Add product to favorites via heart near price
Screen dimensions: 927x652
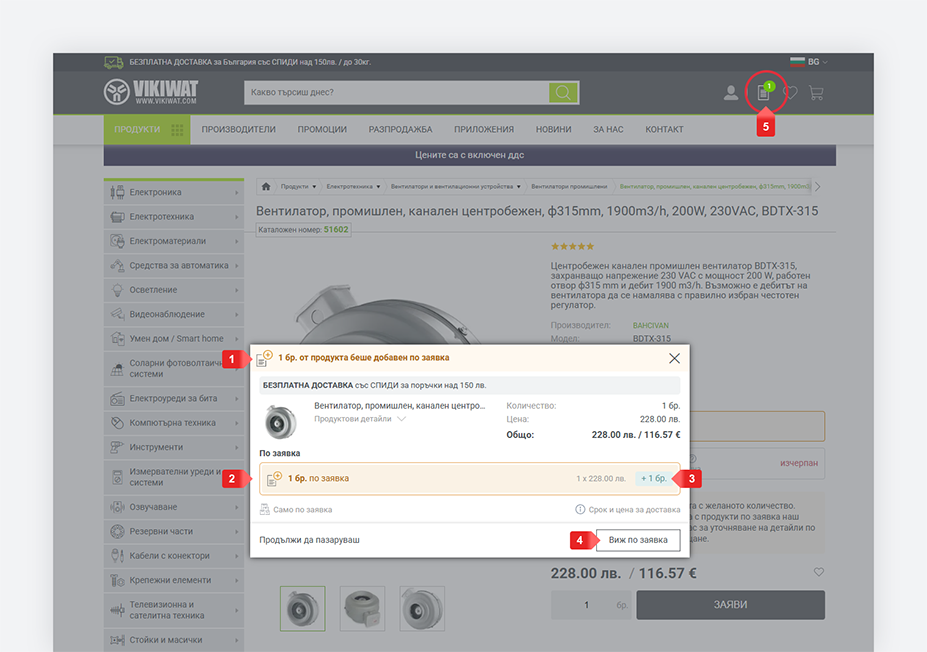click(x=819, y=572)
